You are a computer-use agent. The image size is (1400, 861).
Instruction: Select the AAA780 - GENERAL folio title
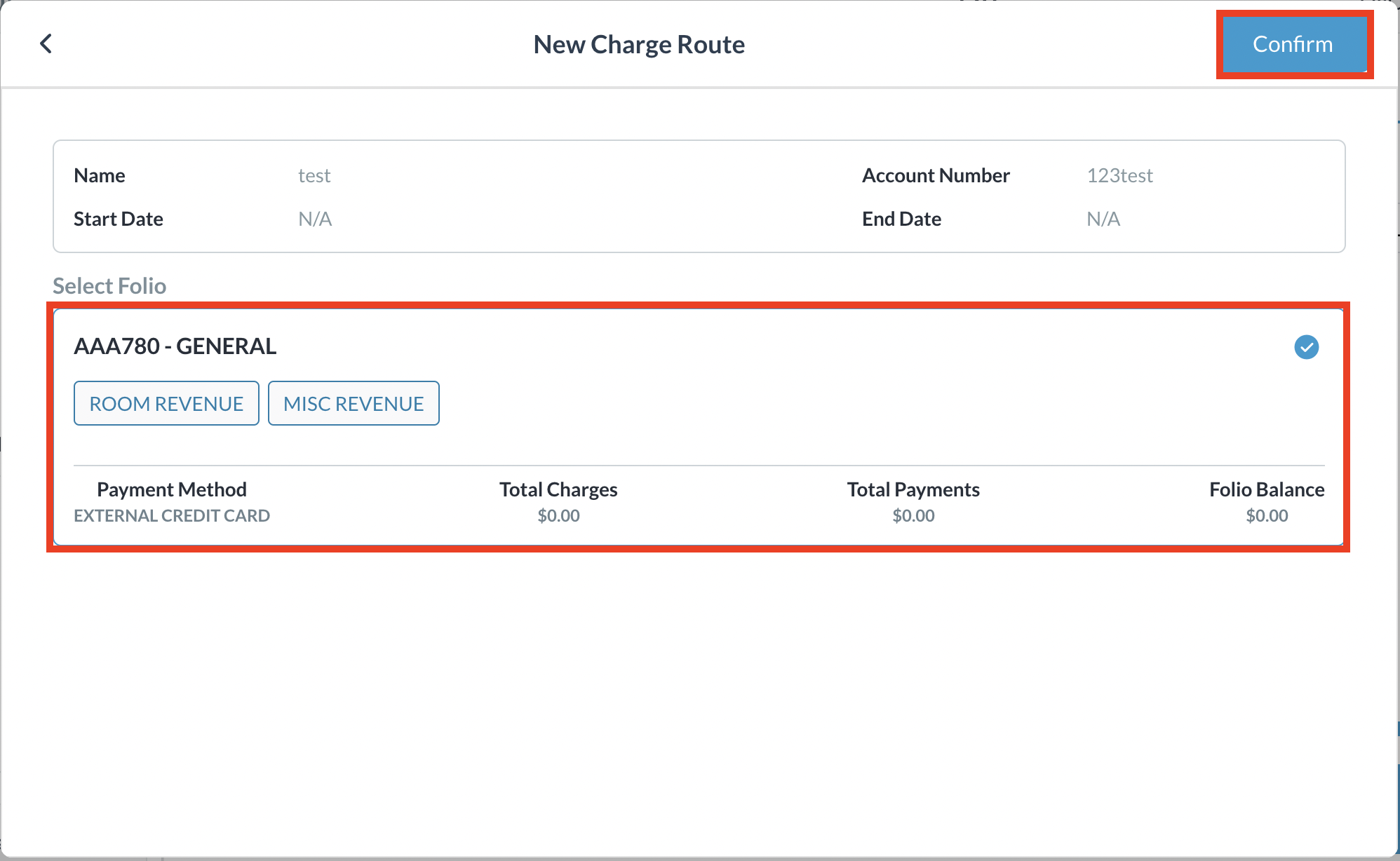(x=175, y=346)
